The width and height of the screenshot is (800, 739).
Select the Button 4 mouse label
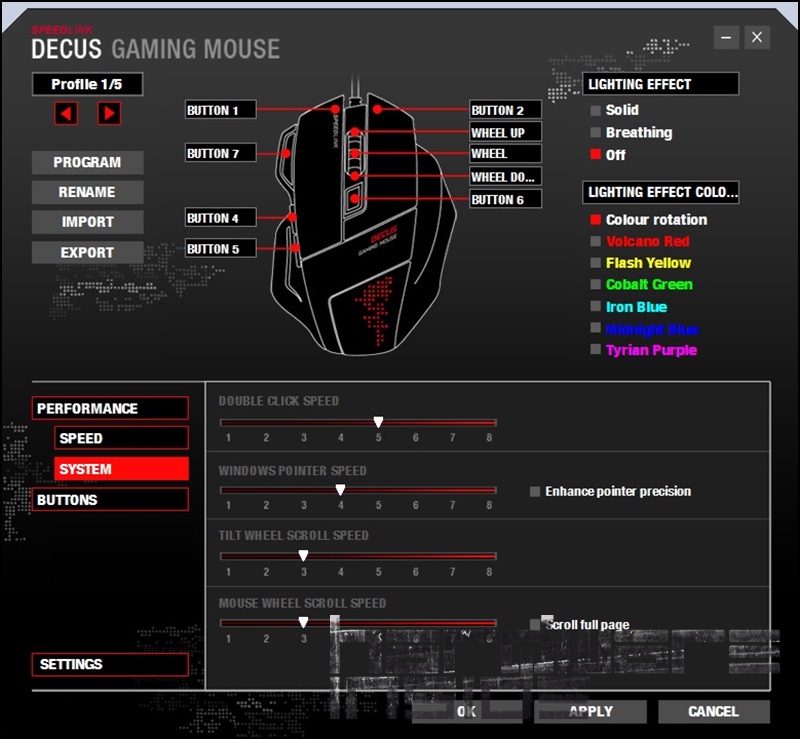coord(220,218)
